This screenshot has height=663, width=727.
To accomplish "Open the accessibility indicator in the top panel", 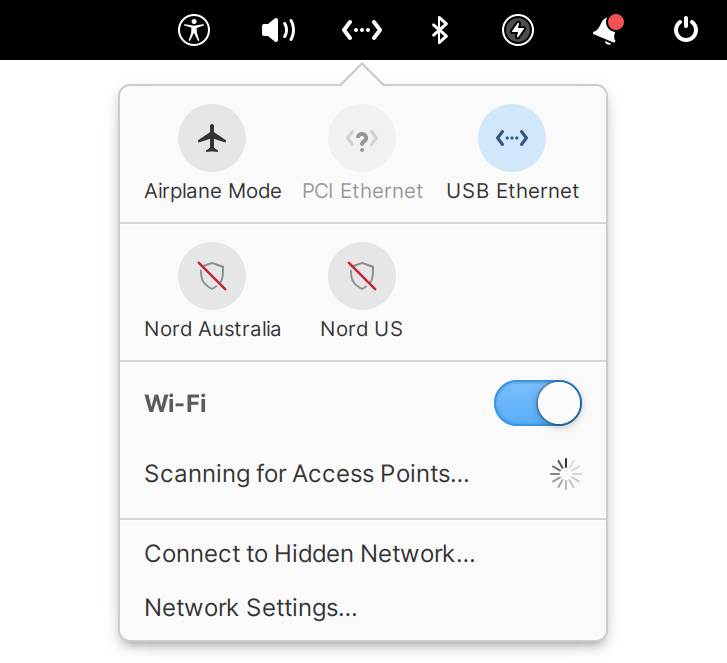I will point(194,31).
